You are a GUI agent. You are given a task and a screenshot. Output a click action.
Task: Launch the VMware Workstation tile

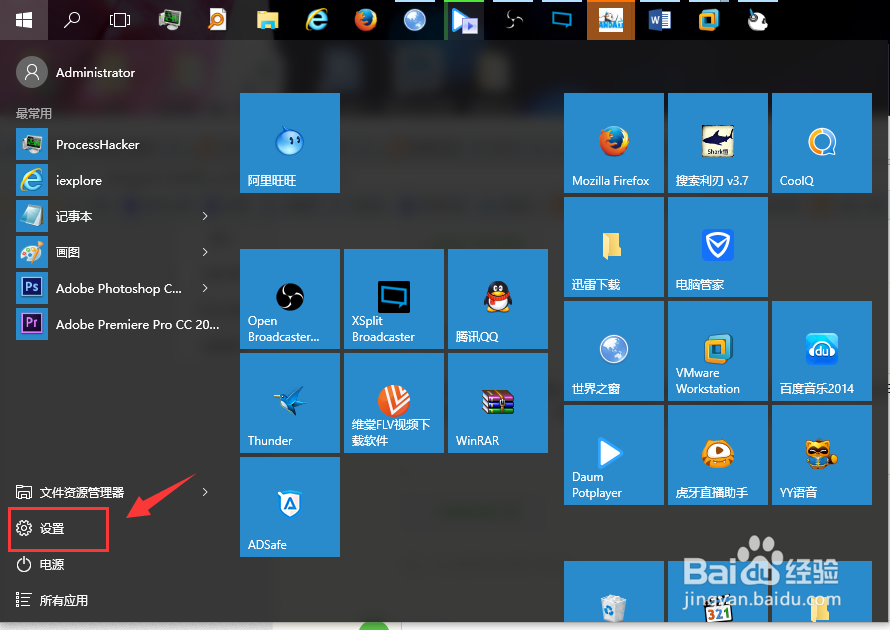point(717,351)
